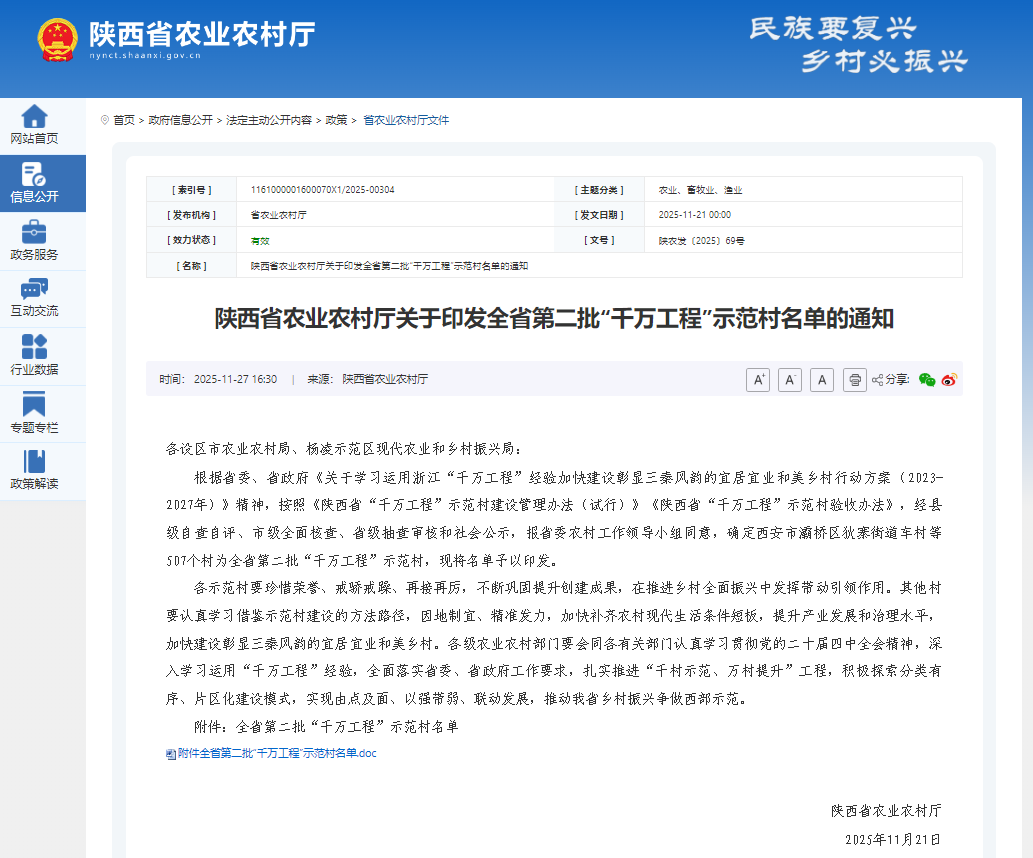Click the 分享 share network icon
This screenshot has width=1033, height=858.
click(879, 379)
